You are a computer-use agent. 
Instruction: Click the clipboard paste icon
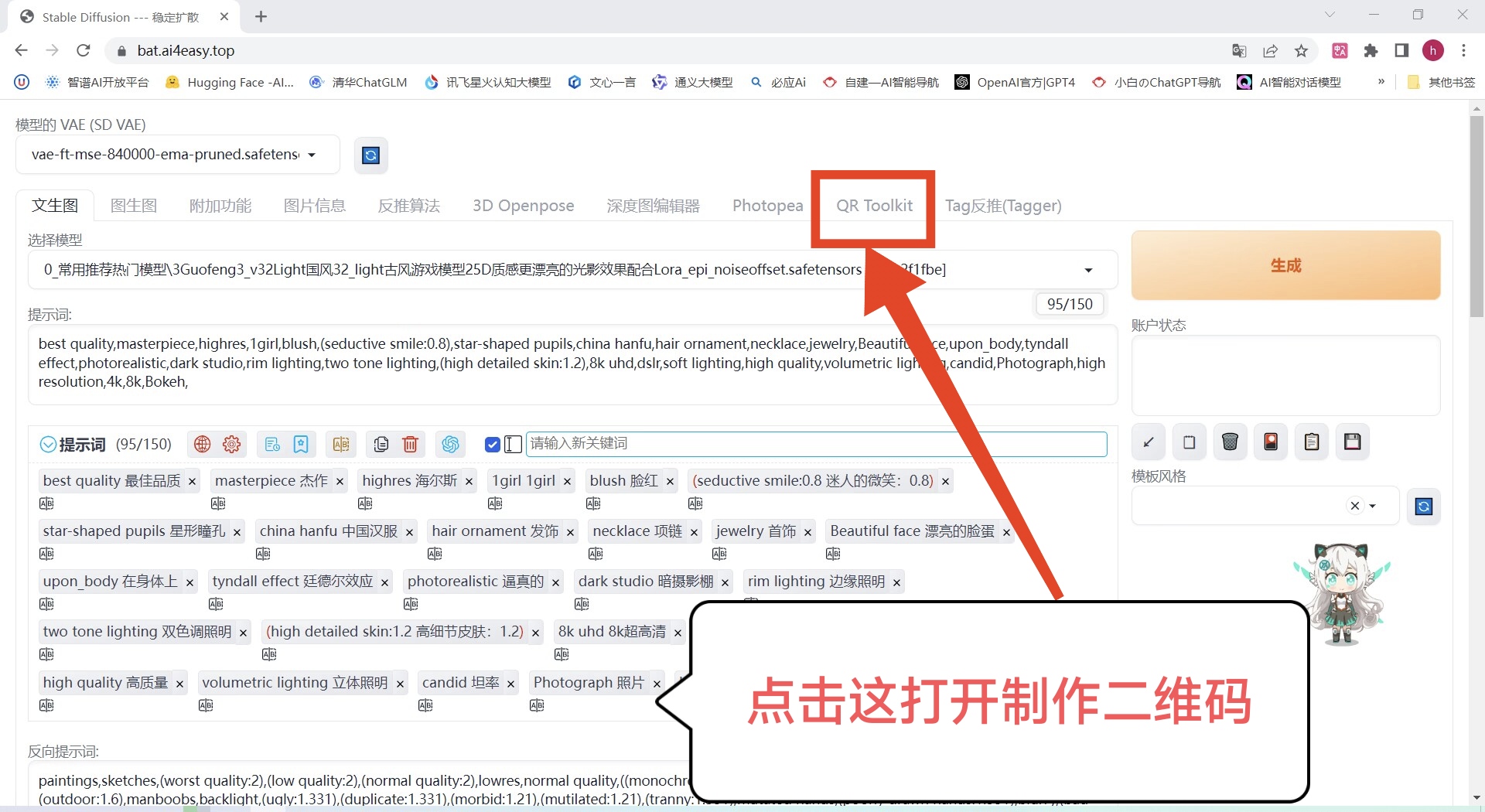[1312, 442]
